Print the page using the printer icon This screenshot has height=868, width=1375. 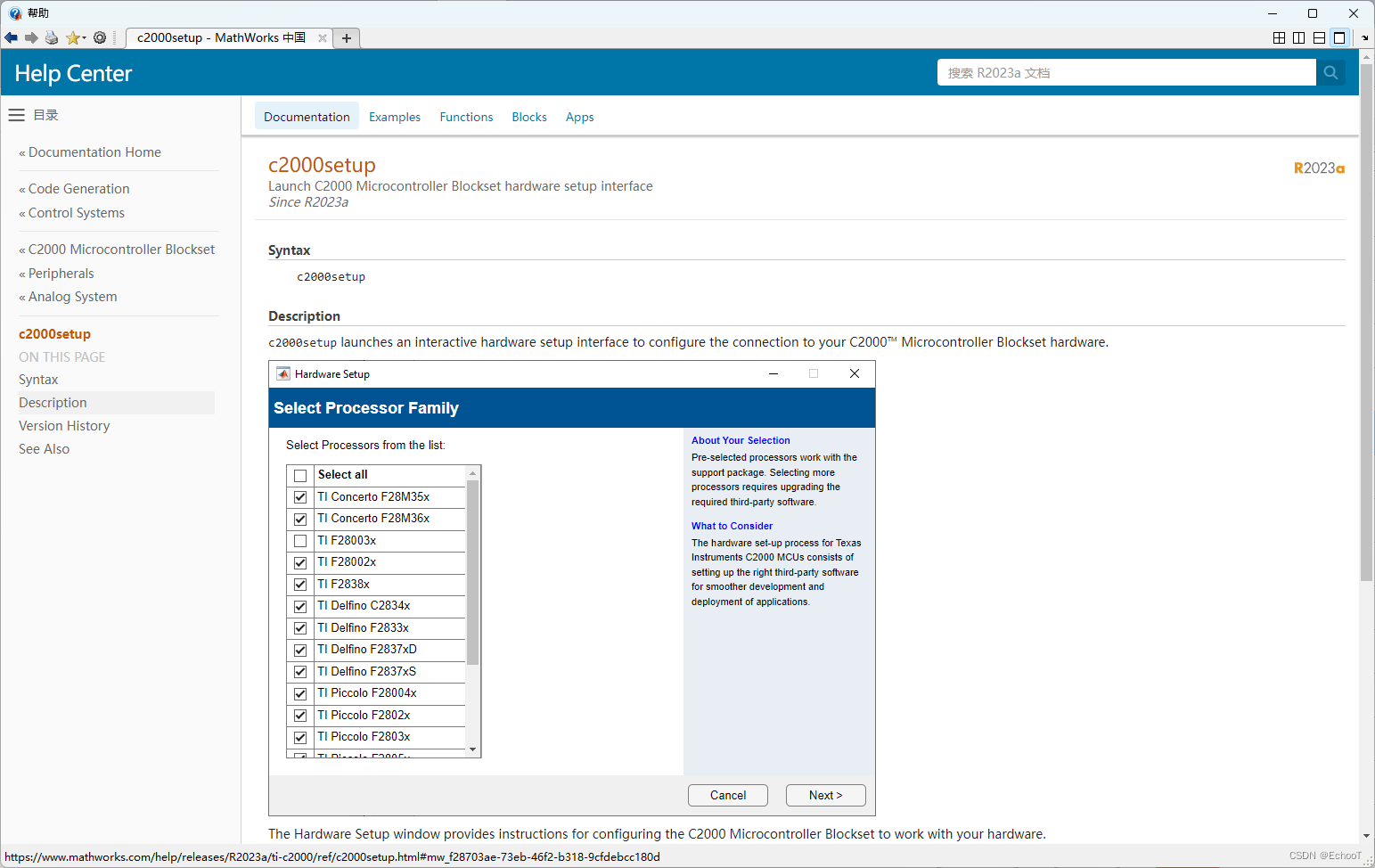coord(52,37)
